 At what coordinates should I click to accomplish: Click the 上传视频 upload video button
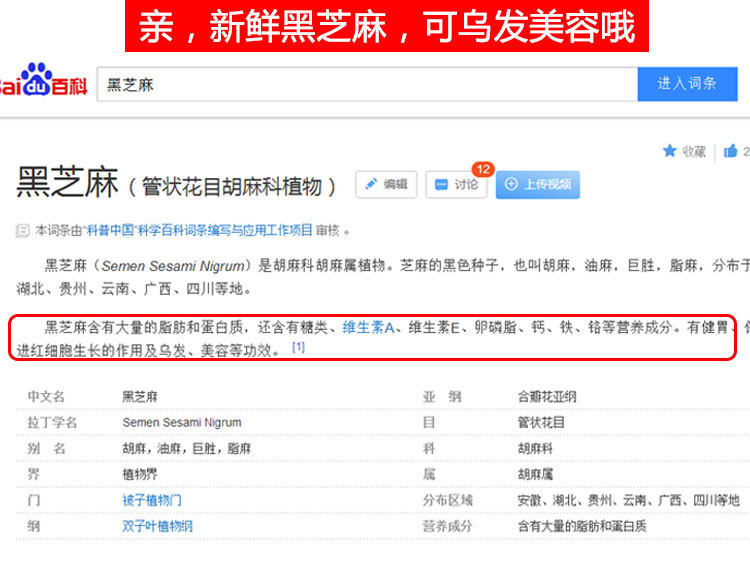(538, 184)
